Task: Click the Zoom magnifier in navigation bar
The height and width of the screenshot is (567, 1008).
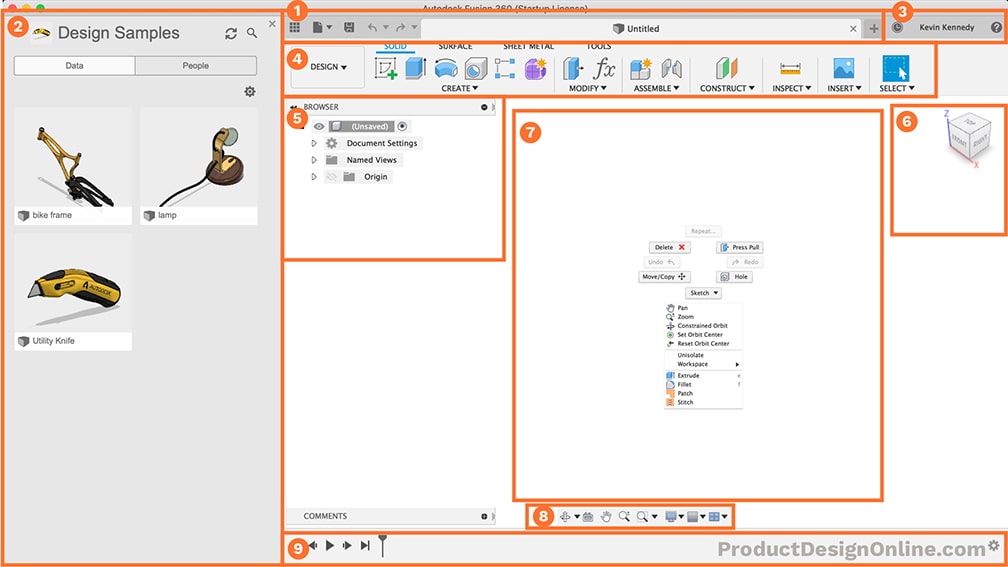Action: click(x=624, y=516)
